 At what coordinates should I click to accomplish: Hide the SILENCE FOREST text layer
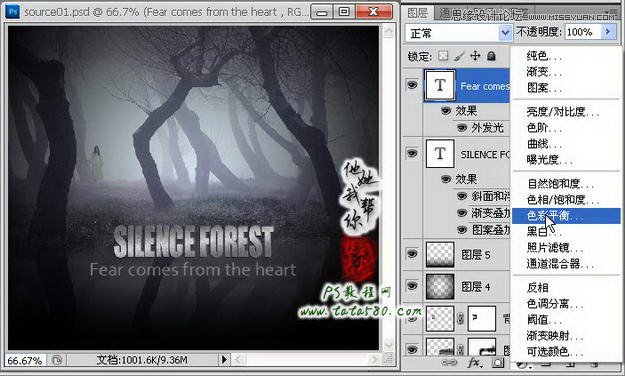tap(412, 153)
